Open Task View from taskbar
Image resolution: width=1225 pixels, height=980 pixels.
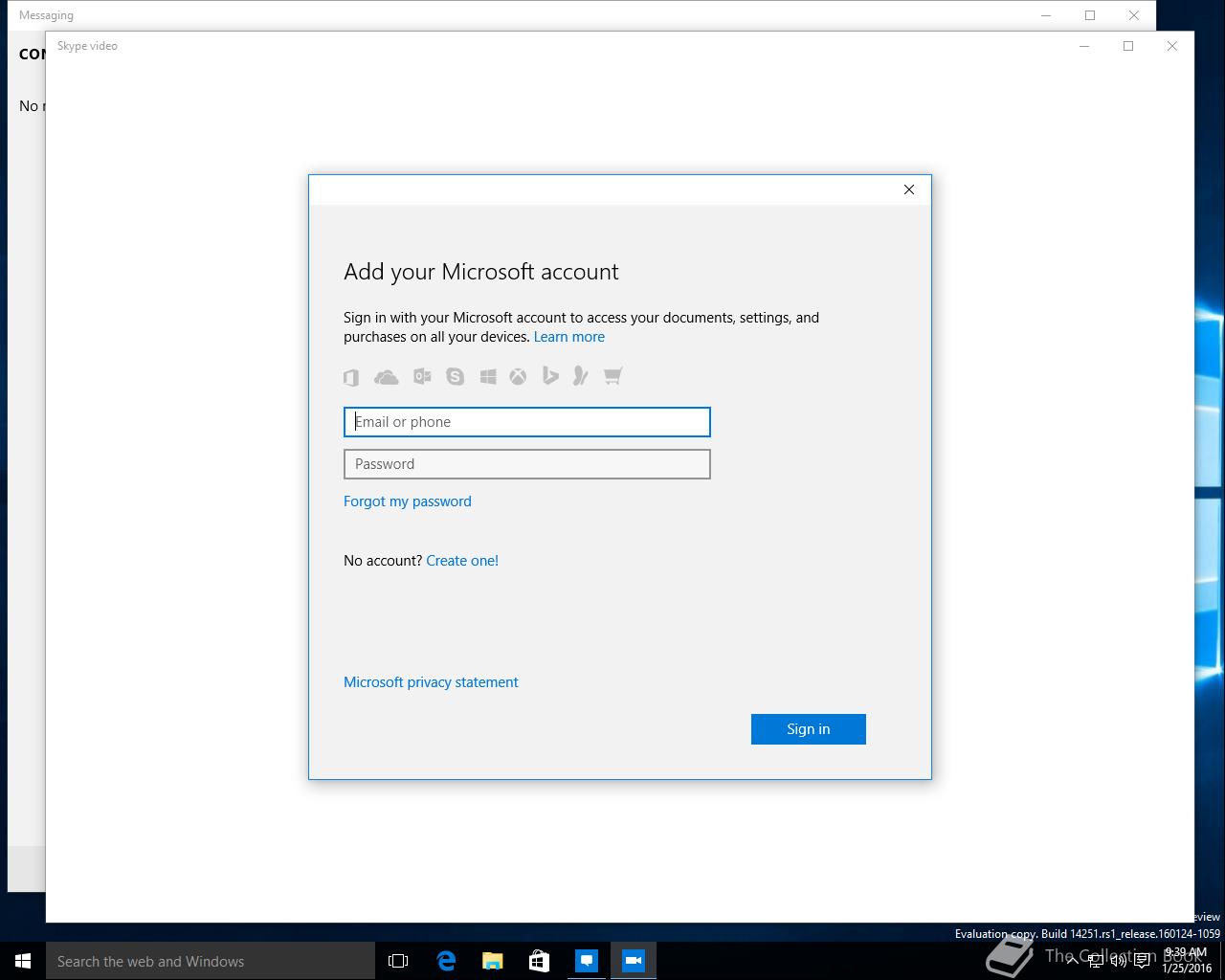(x=398, y=961)
